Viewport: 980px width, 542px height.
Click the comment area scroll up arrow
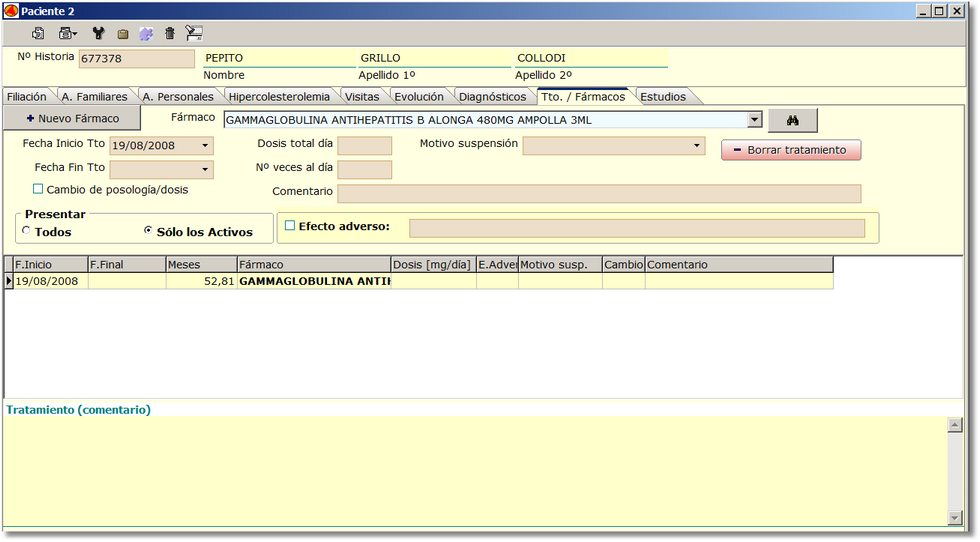pyautogui.click(x=955, y=425)
